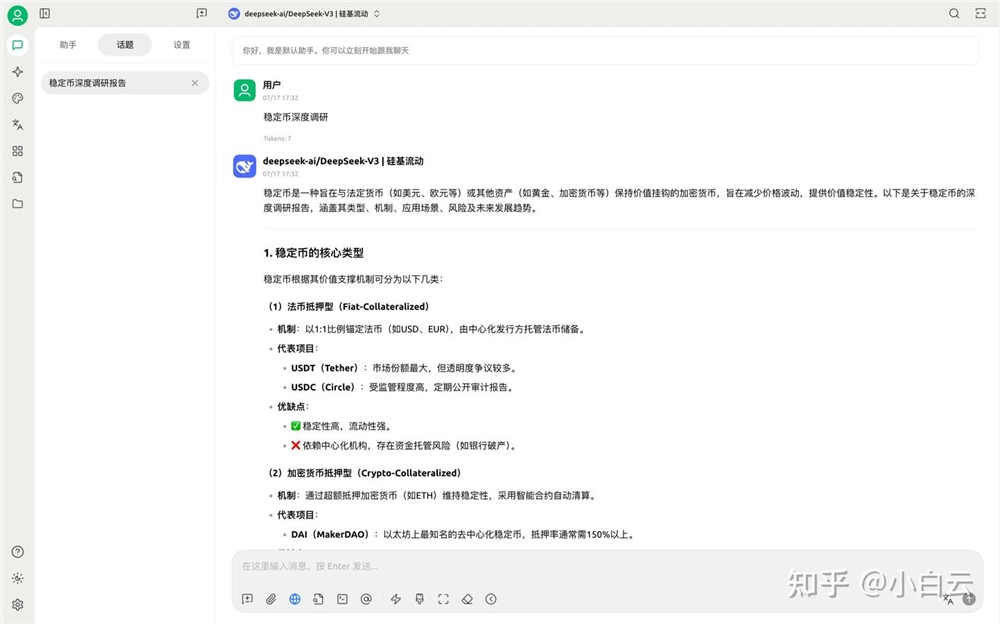The image size is (1000, 624).
Task: Click the DeepSeek message model avatar
Action: (244, 167)
